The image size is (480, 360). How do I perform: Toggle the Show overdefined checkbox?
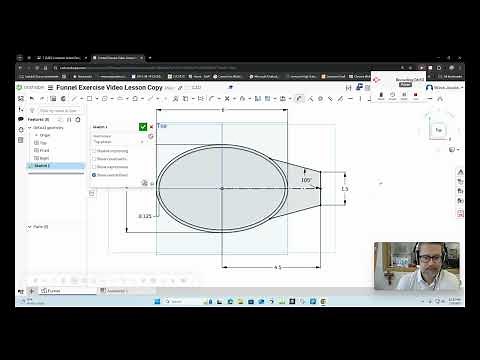pos(94,175)
